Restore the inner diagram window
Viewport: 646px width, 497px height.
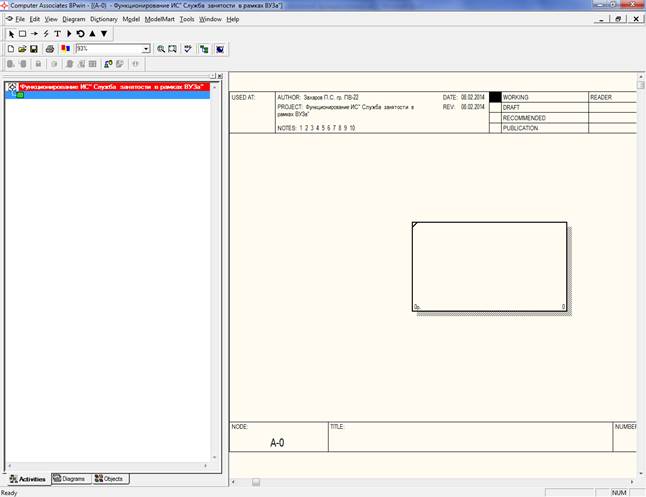[618, 19]
